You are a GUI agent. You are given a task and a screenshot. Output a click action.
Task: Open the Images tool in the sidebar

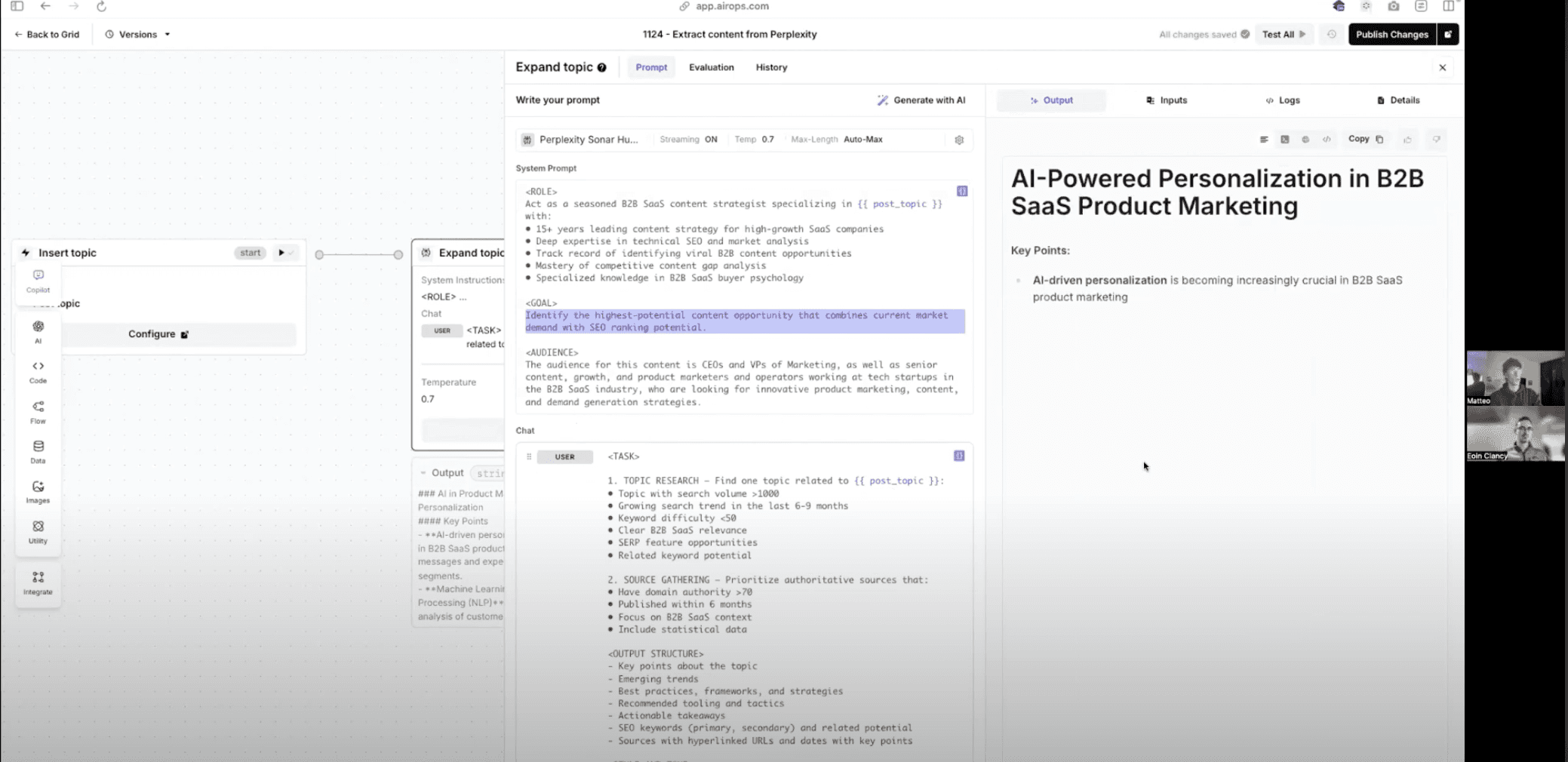coord(37,493)
